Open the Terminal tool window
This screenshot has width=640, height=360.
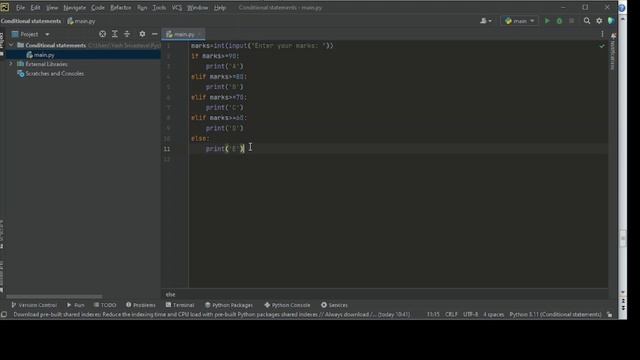[x=180, y=305]
